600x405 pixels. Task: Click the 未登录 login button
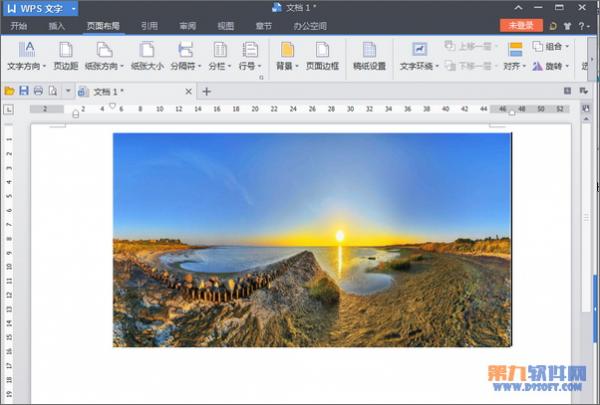pos(520,25)
